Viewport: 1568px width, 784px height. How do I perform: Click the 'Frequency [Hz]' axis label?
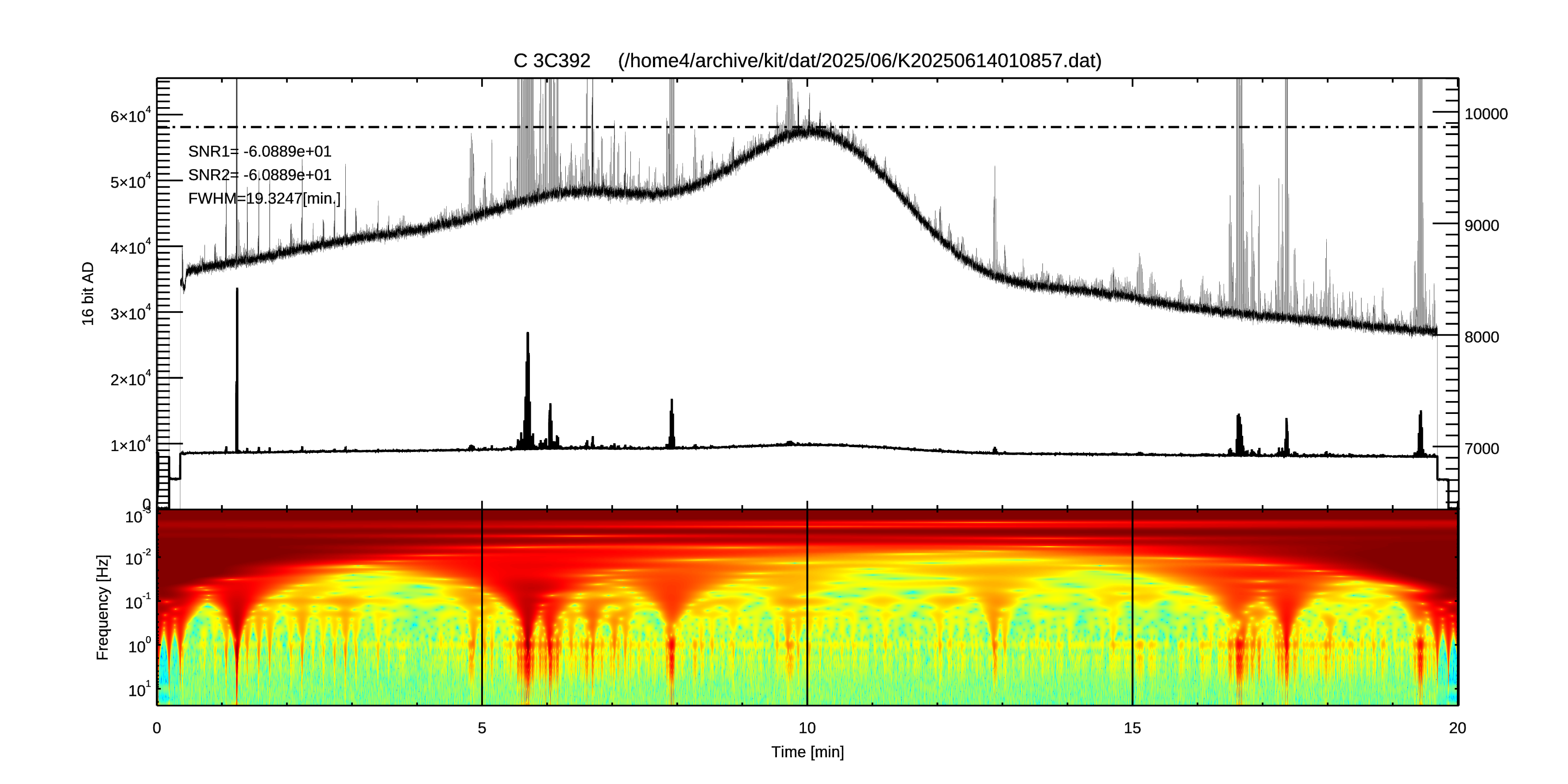102,607
